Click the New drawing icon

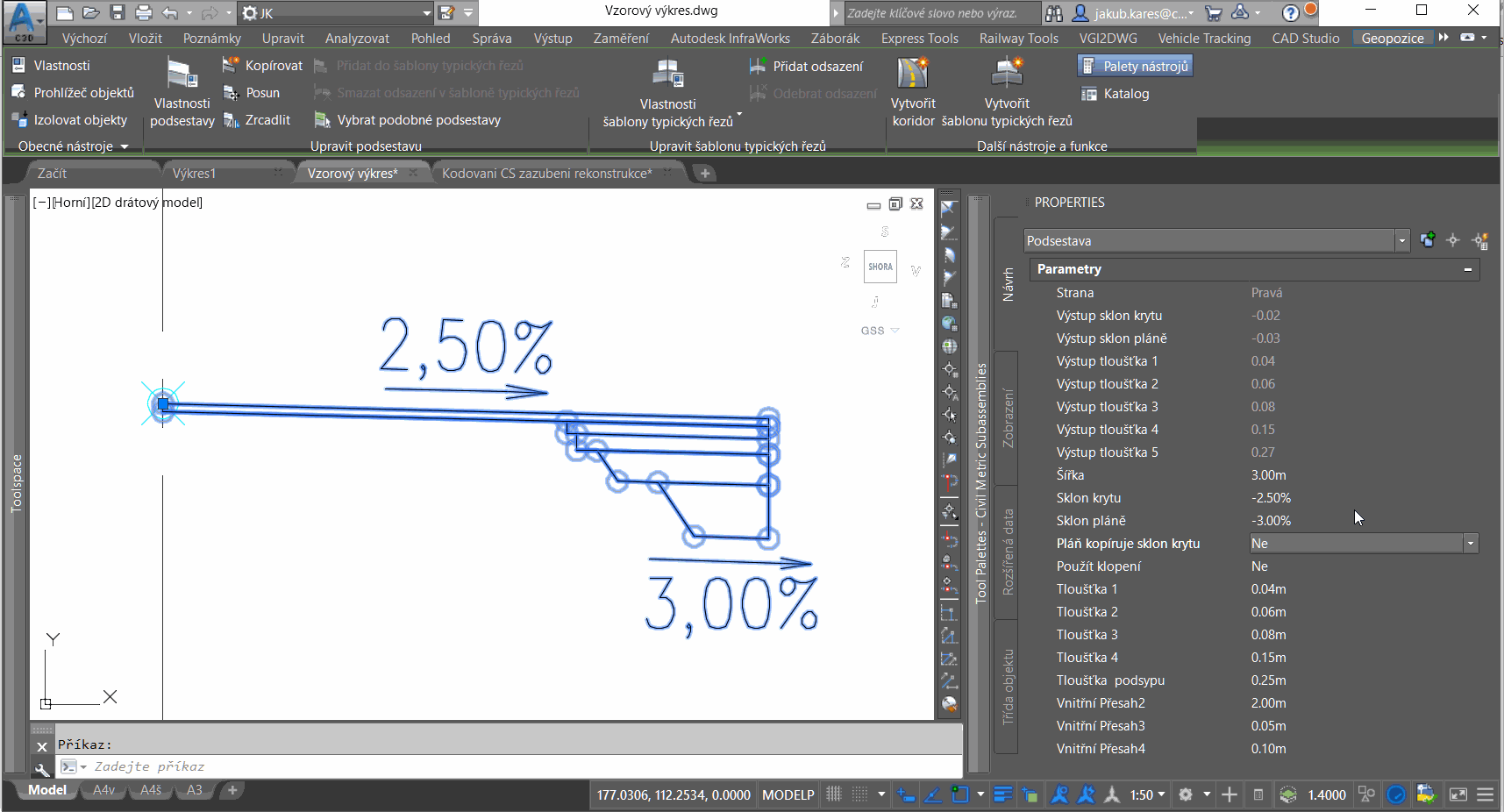[64, 13]
